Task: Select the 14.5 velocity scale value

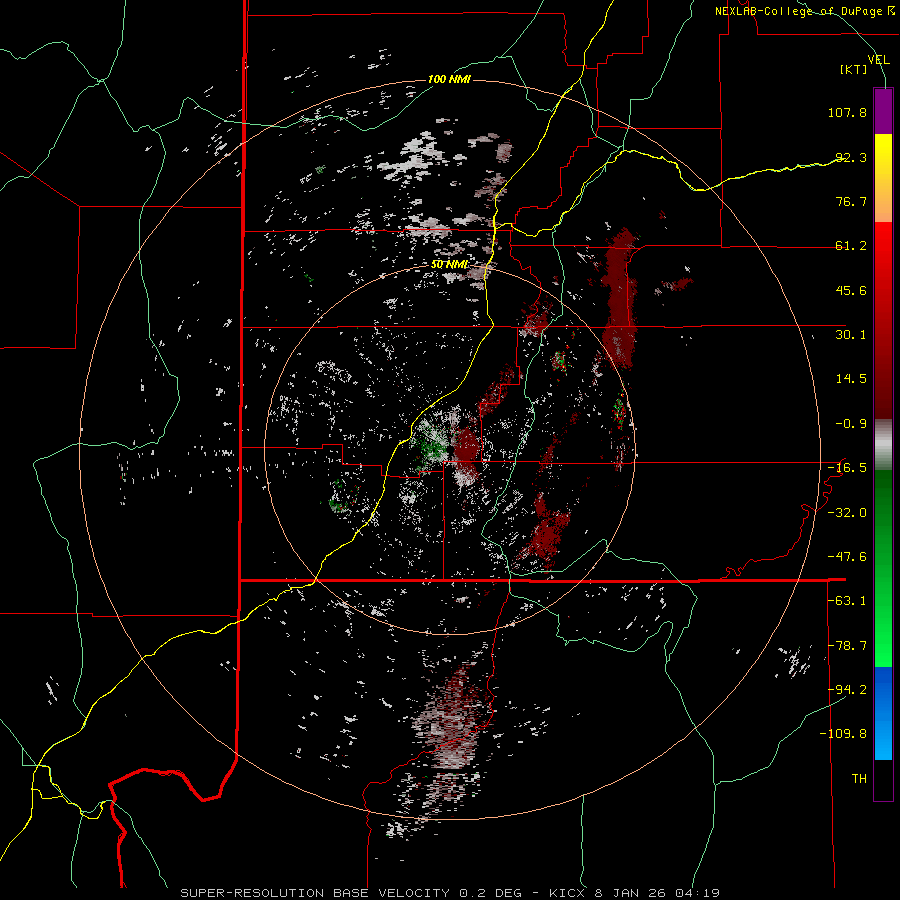Action: coord(851,379)
